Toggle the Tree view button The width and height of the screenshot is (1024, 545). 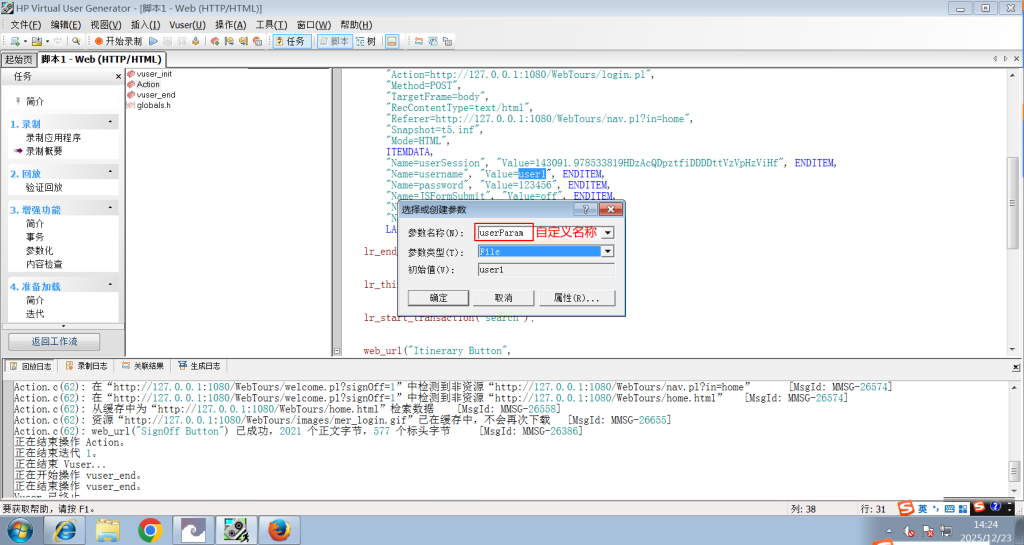coord(366,41)
